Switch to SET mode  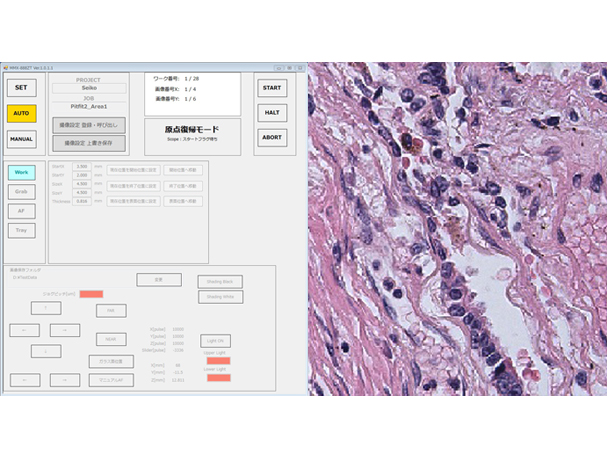point(22,88)
